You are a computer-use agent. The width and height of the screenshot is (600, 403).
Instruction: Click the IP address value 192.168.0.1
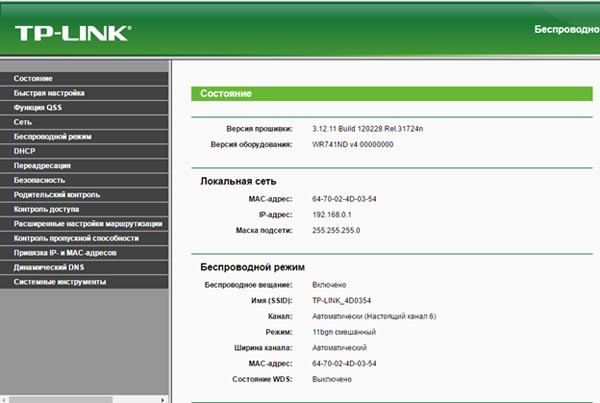point(332,215)
